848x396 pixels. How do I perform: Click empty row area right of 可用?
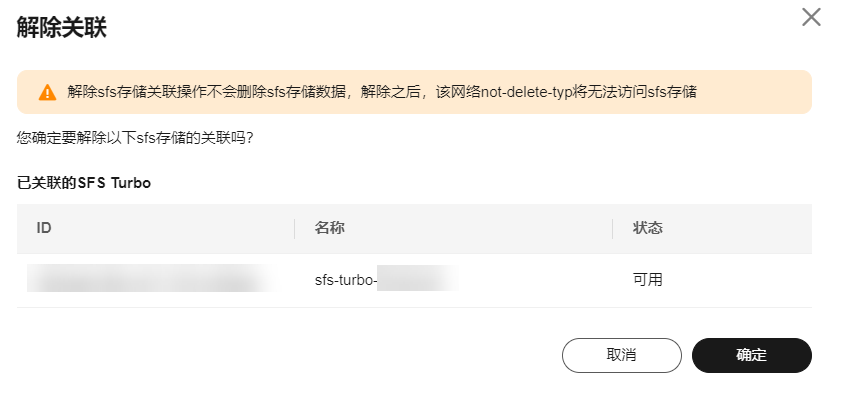(738, 280)
